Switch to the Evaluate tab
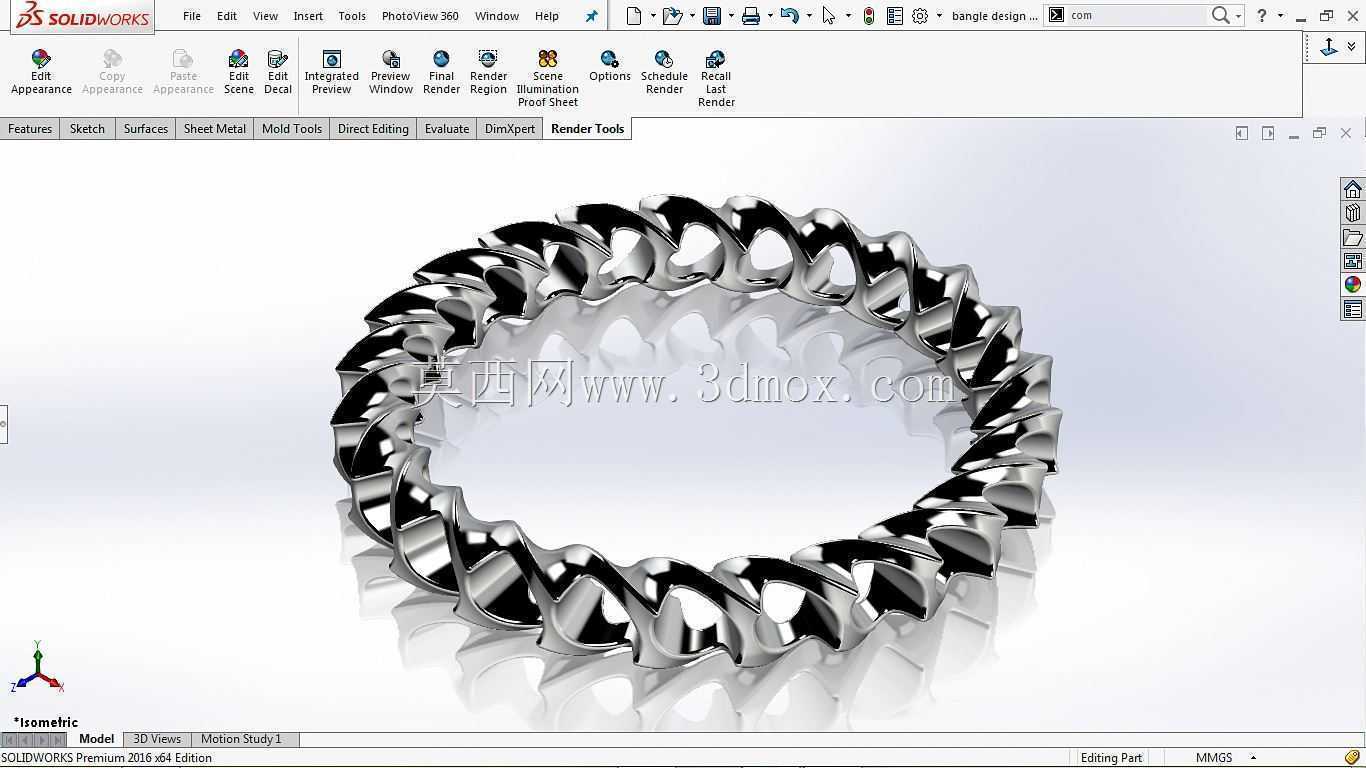Viewport: 1366px width, 768px height. 447,129
